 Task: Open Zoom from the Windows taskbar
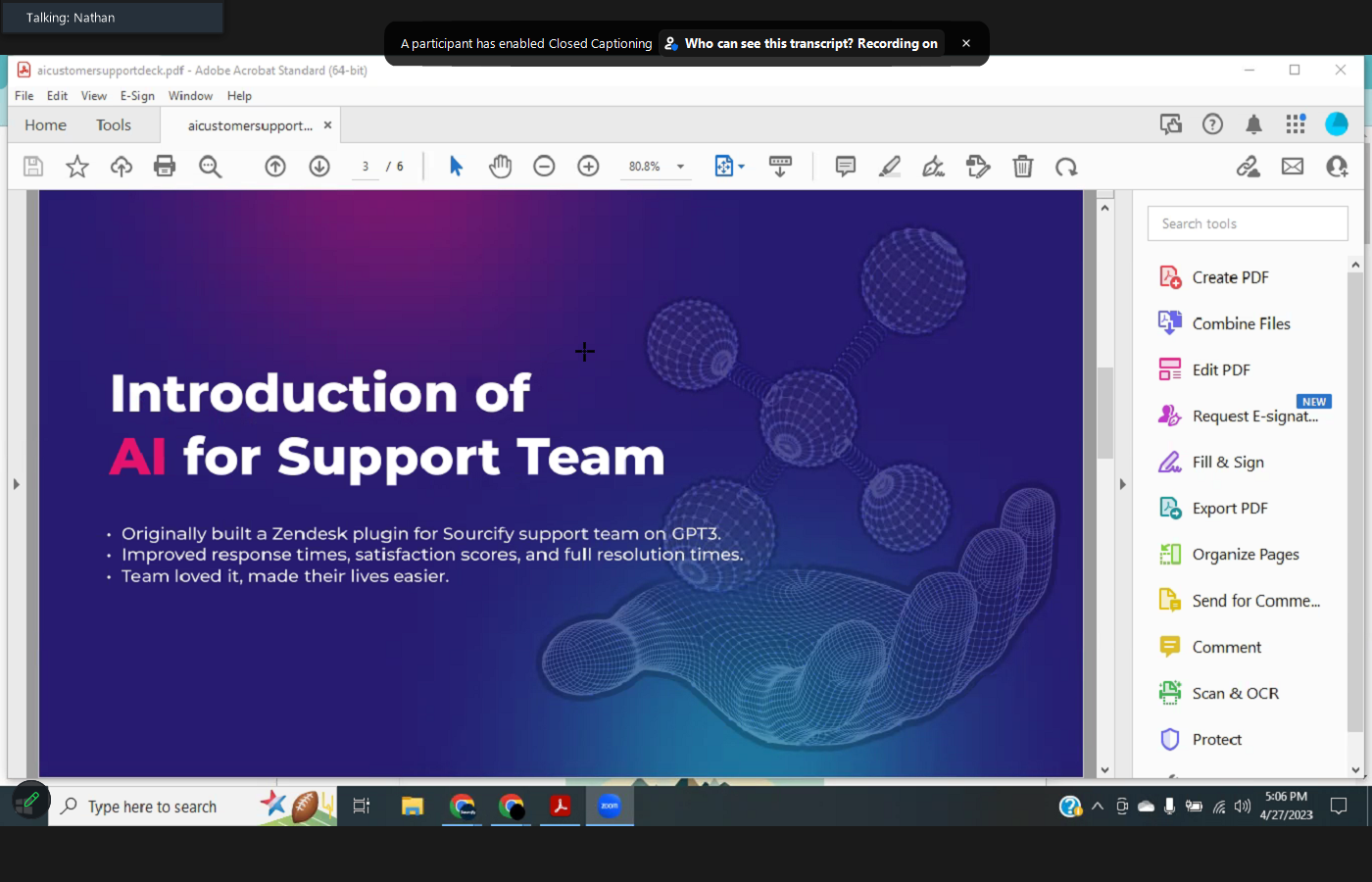click(610, 807)
